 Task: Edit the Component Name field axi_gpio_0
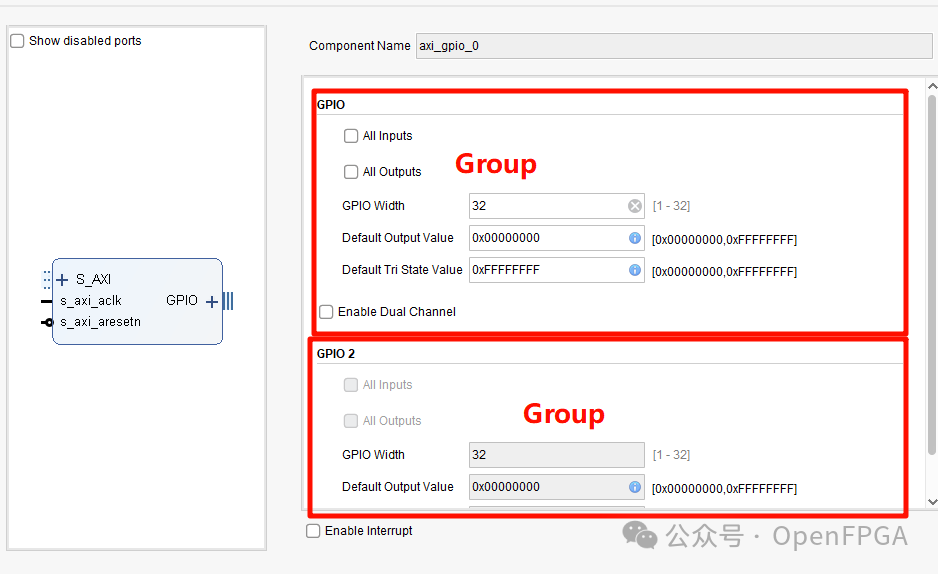674,46
